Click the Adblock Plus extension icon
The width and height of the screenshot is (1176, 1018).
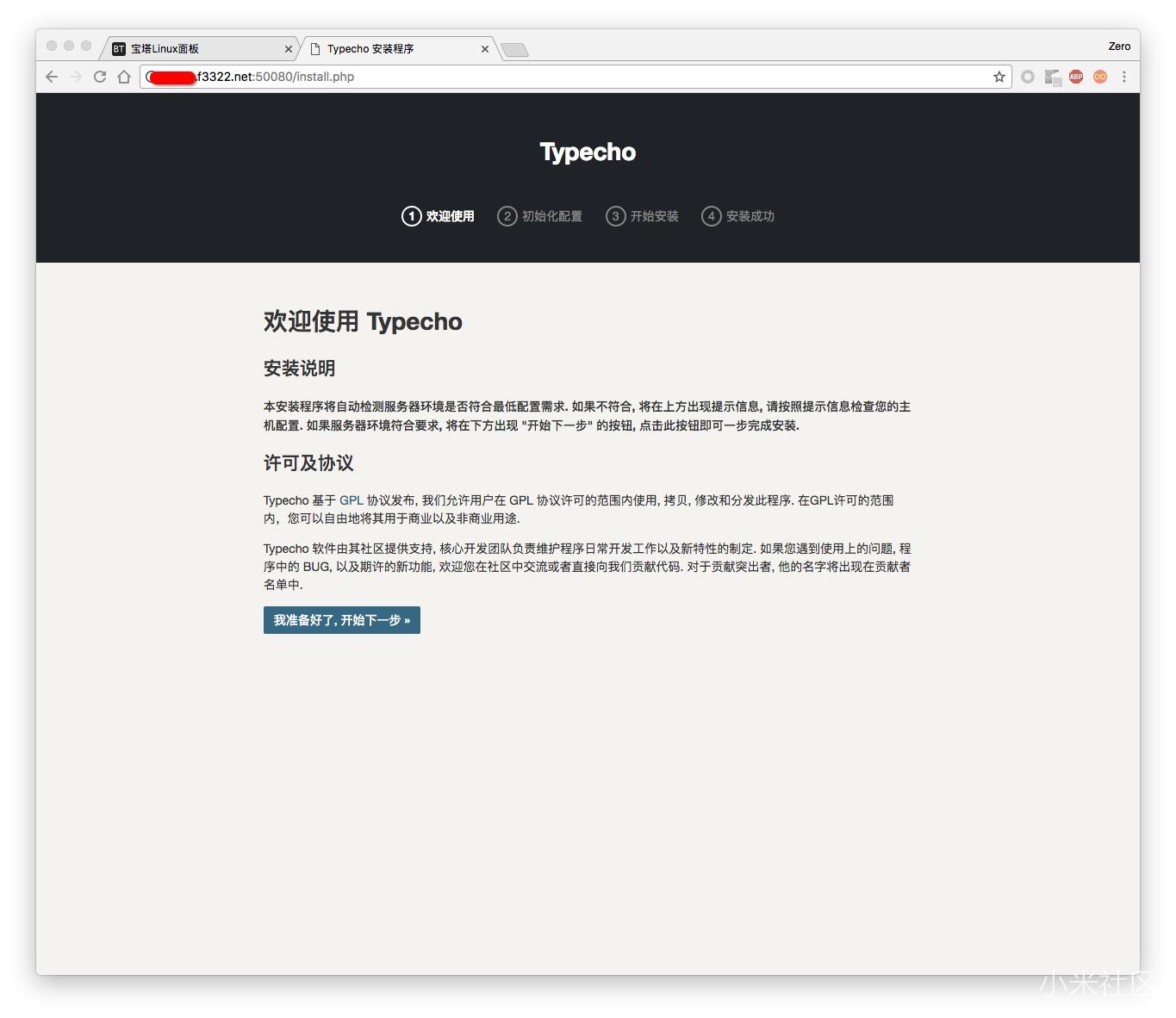[x=1075, y=77]
